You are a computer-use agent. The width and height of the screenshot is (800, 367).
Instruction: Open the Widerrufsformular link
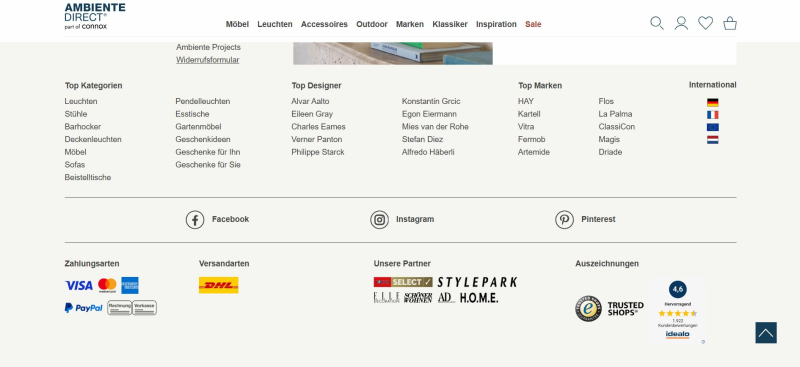(x=208, y=60)
